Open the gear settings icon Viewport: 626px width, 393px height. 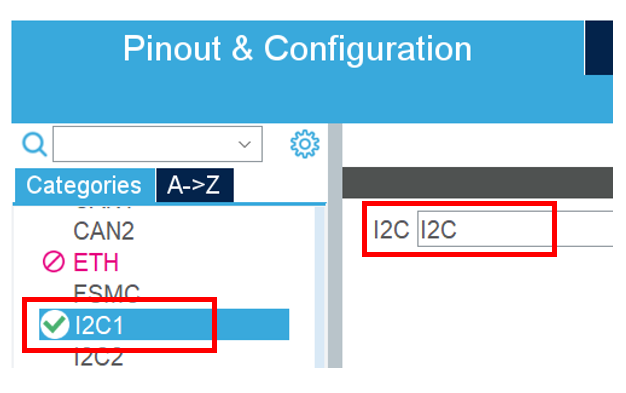coord(305,144)
